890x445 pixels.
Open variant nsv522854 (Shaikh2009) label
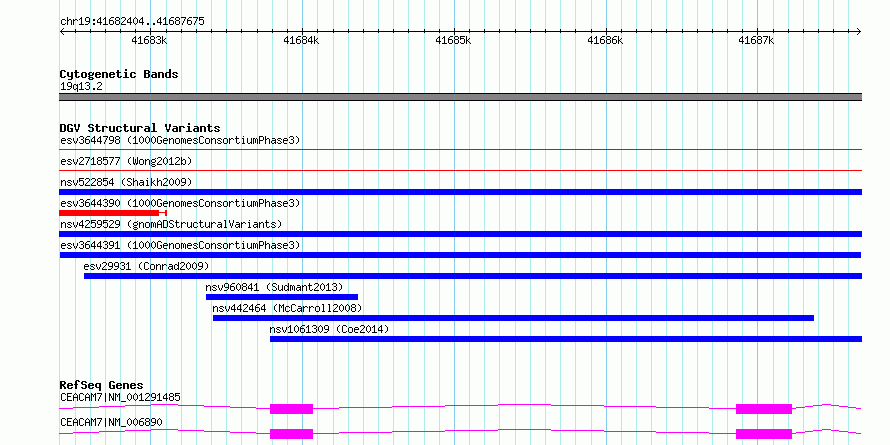click(x=126, y=182)
